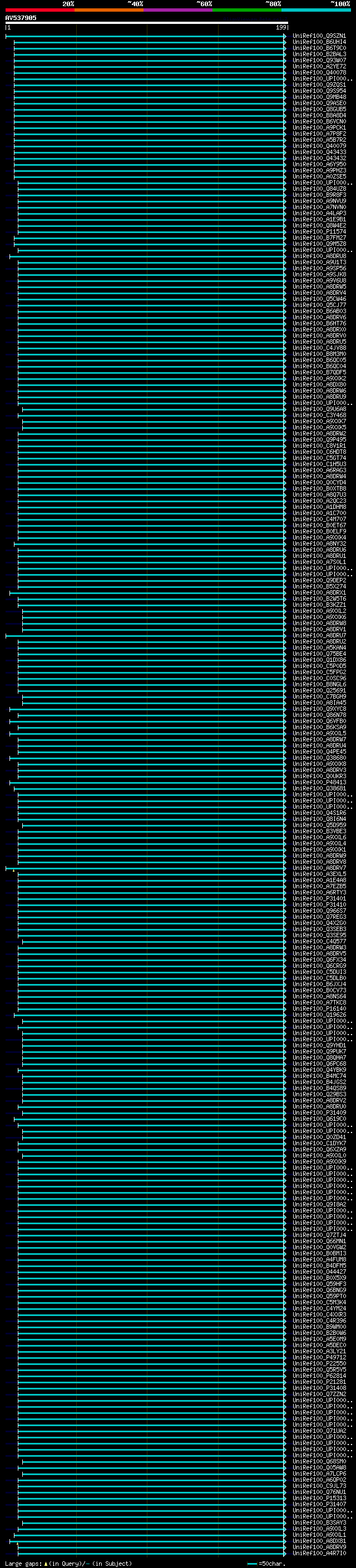This screenshot has height=1568, width=356.
Task: Select the UniRef100_Q76NU1 label
Action: click(x=319, y=1492)
